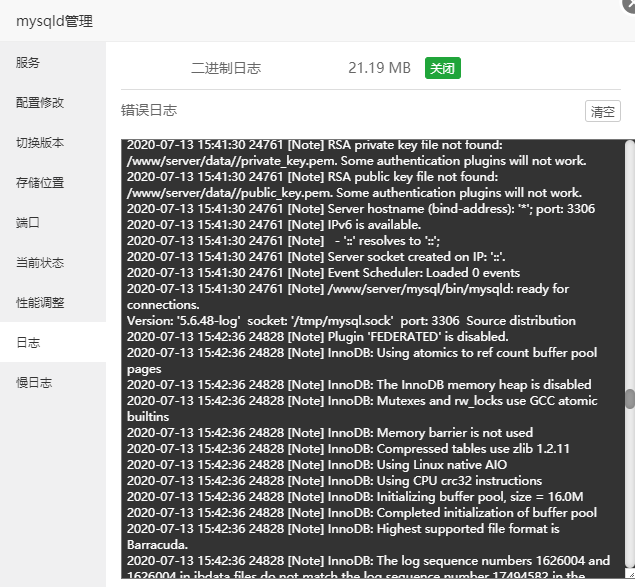The width and height of the screenshot is (635, 587).
Task: Click log line 'Compressed tables use zlib 1.2.11'
Action: pos(348,449)
